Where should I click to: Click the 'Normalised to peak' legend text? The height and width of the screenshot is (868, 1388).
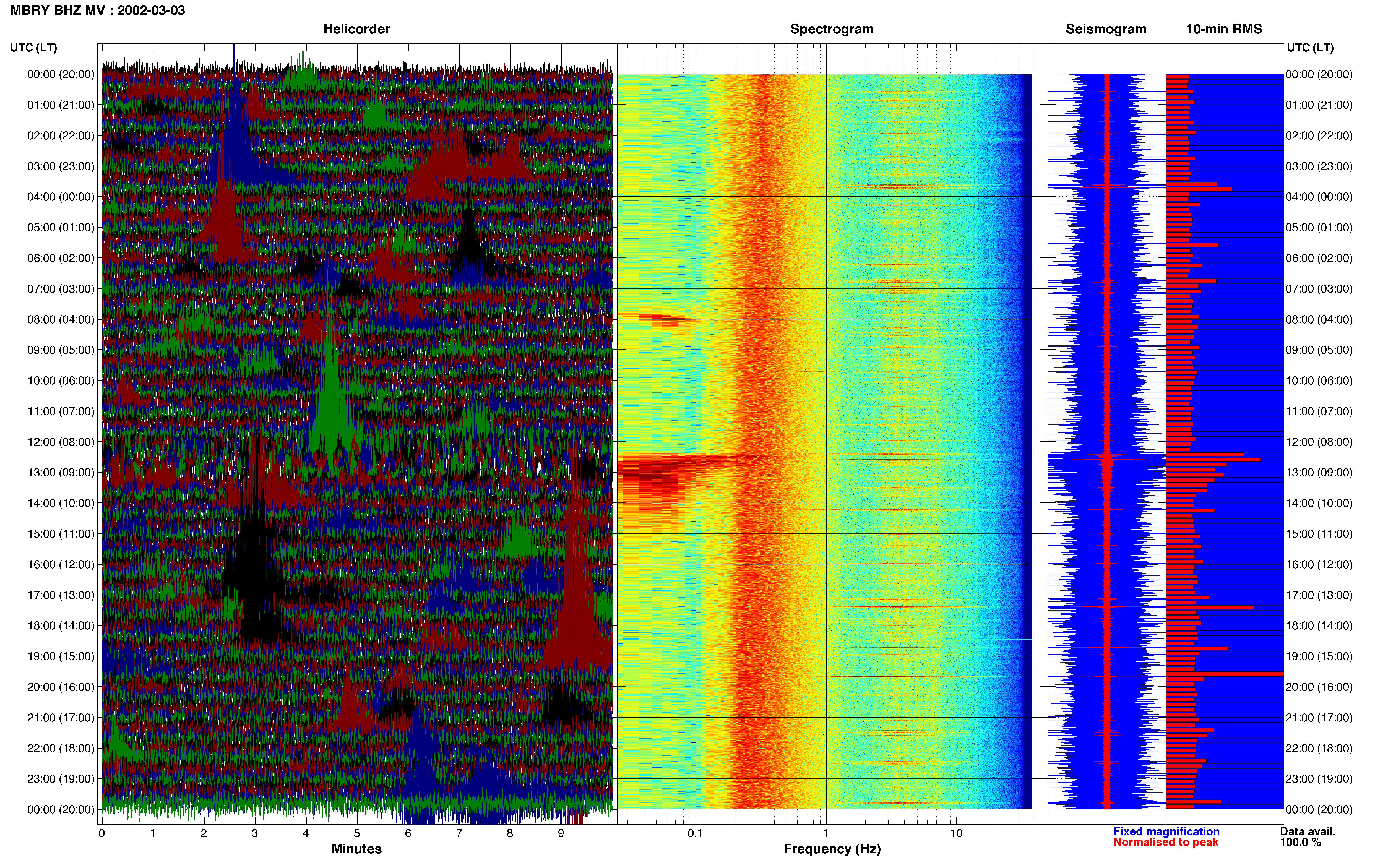click(x=1165, y=842)
